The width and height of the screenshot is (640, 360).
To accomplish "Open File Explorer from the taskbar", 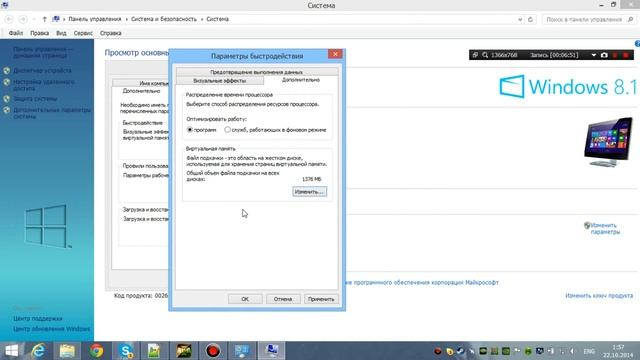I will [x=67, y=351].
